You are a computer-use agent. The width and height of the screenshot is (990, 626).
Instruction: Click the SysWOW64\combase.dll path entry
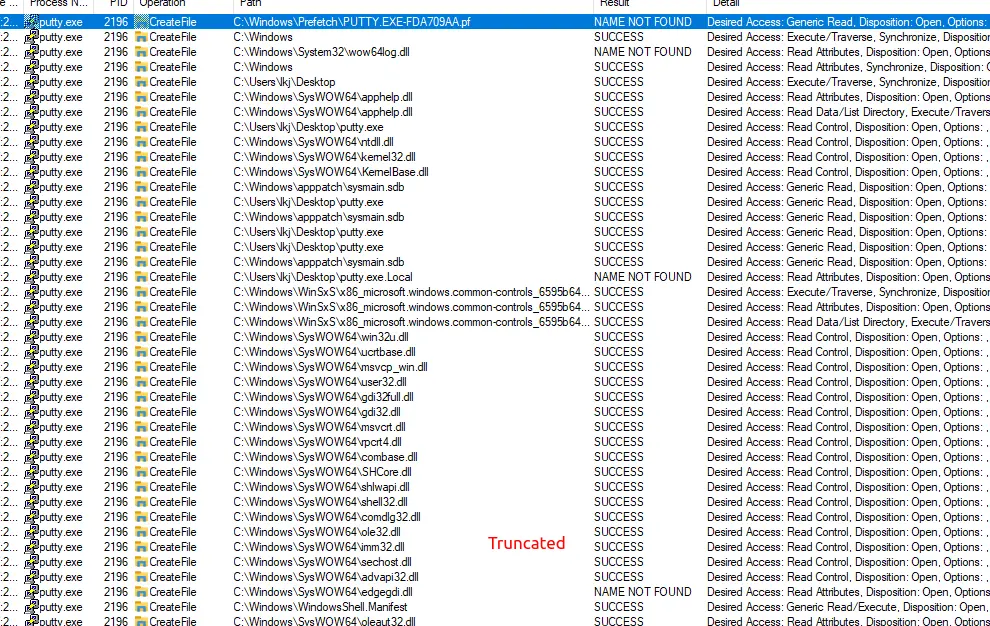[x=325, y=457]
